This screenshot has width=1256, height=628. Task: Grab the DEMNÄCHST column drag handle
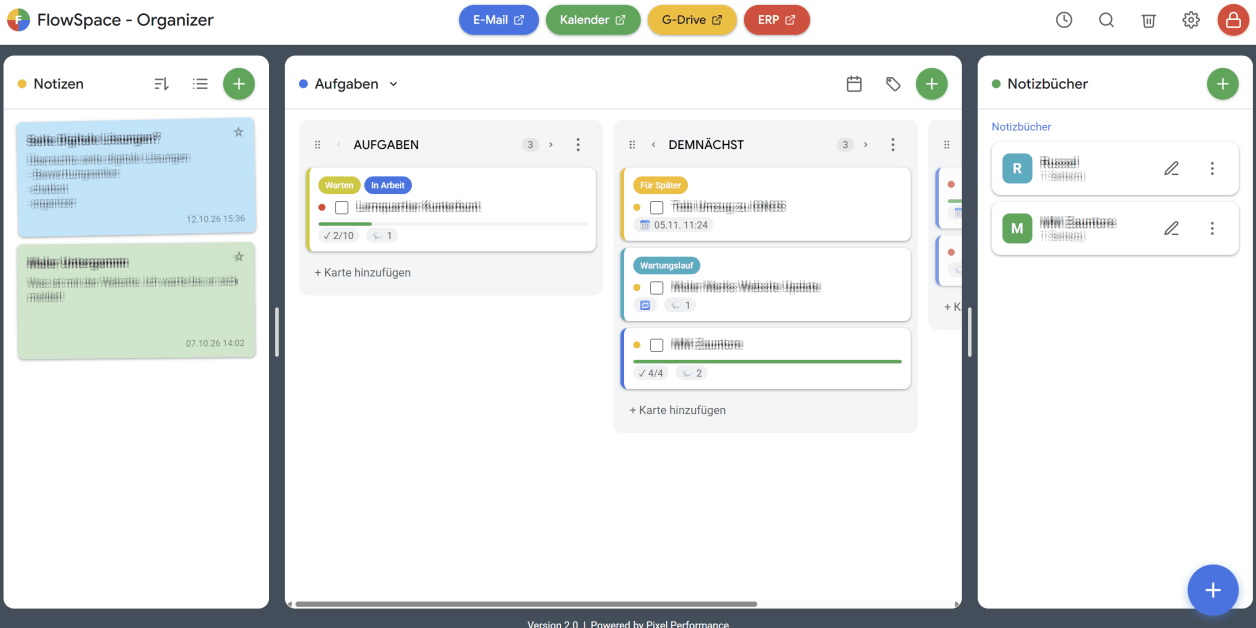click(632, 145)
